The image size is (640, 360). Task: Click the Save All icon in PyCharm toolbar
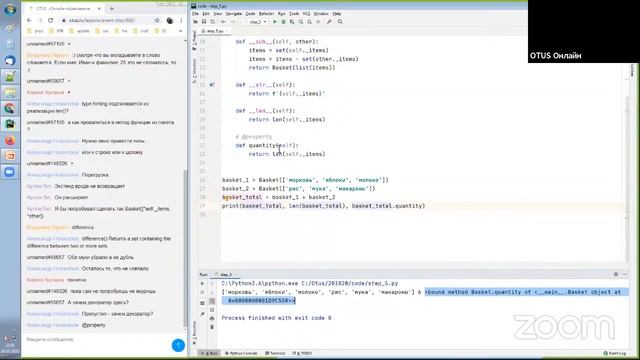point(204,22)
